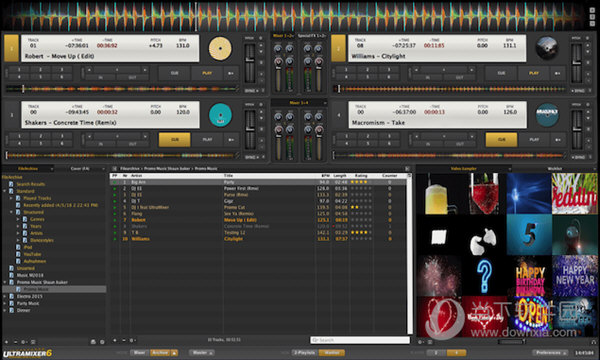
Task: Switch to the SpecialFX 1+2 tab
Action: click(x=311, y=36)
